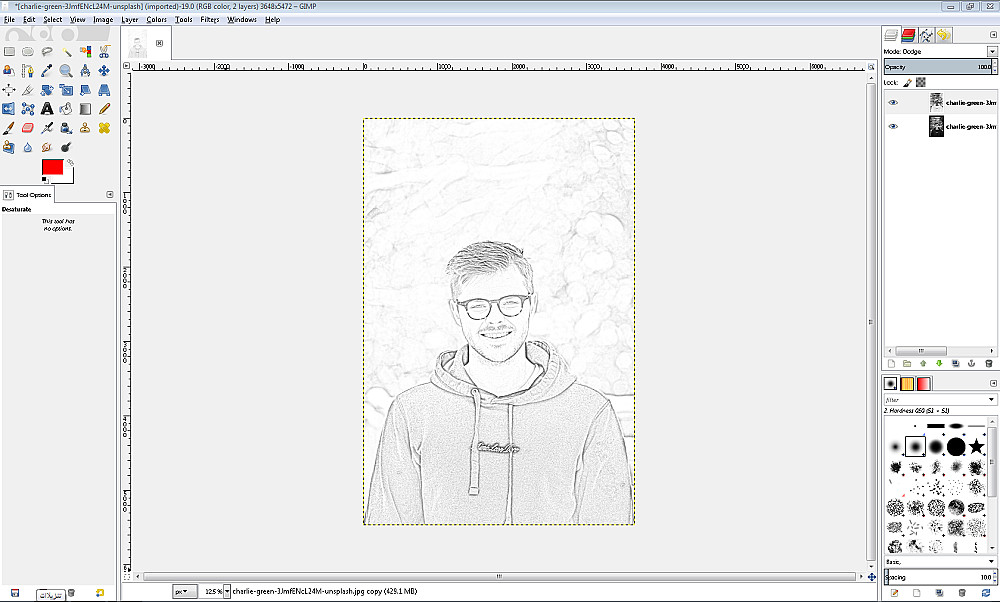Viewport: 1000px width, 602px height.
Task: Switch to the Channels tab
Action: 908,35
